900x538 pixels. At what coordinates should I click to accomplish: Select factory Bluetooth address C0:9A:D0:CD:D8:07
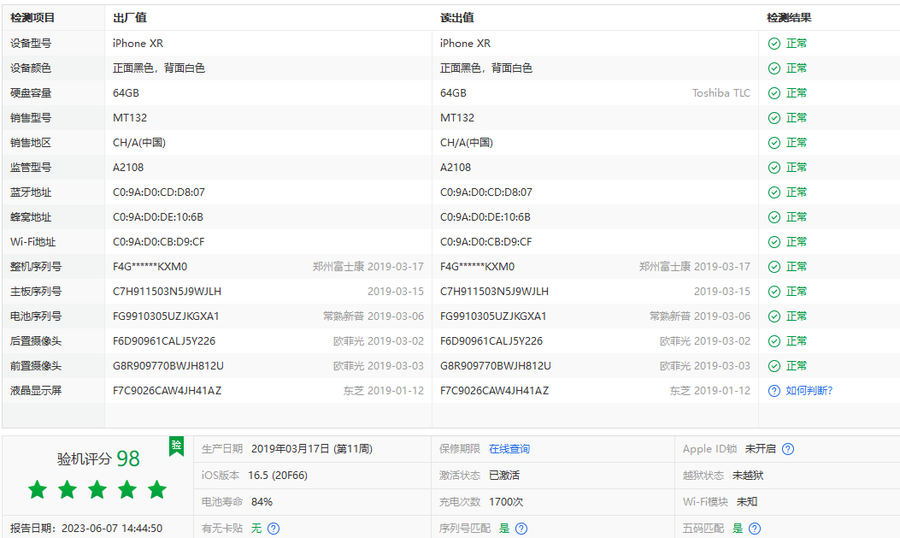(158, 192)
